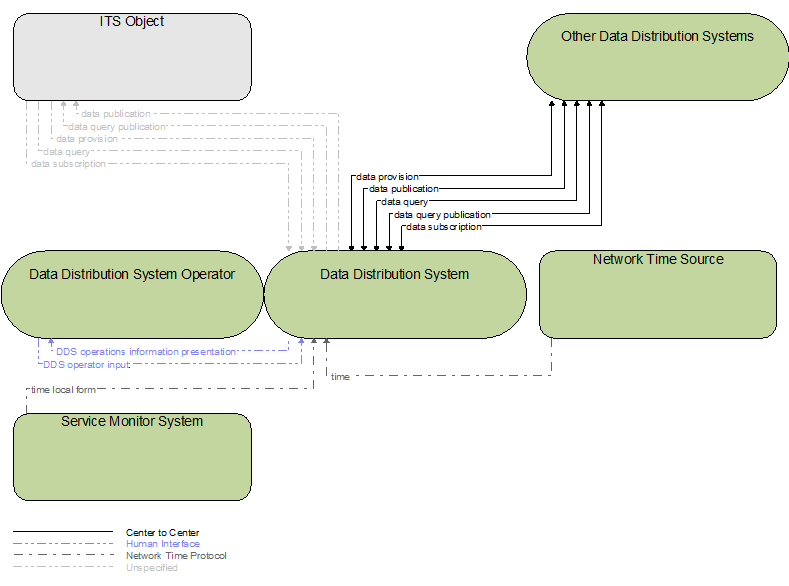Click the Service Monitor System box
The height and width of the screenshot is (586, 789).
pos(132,457)
